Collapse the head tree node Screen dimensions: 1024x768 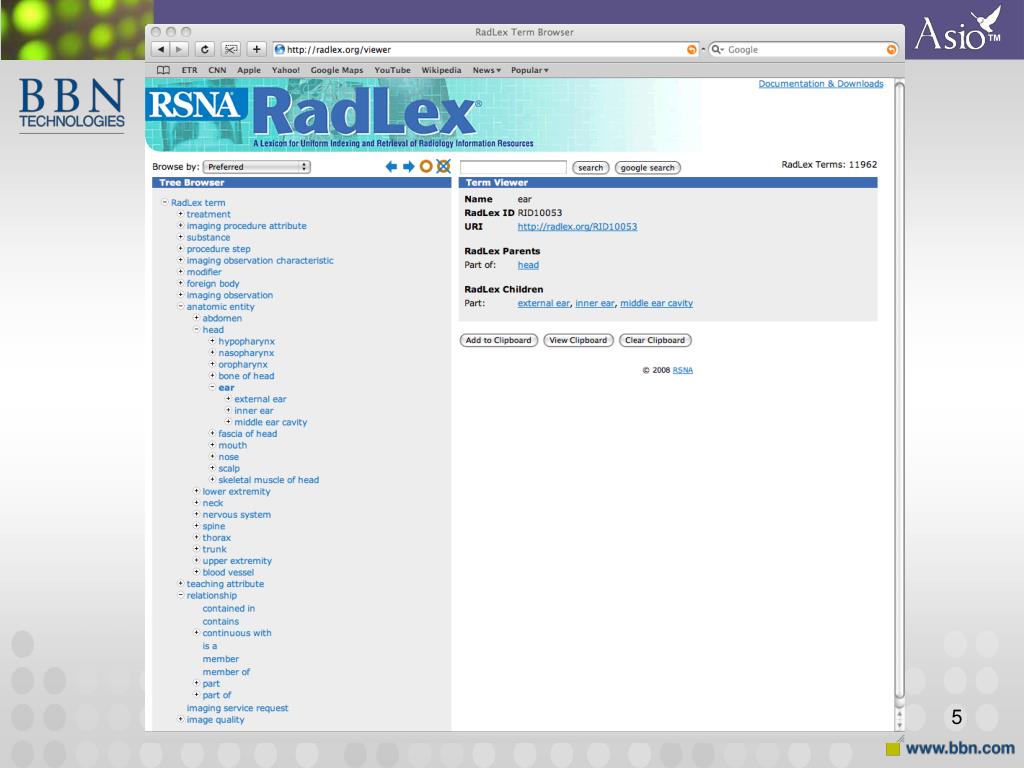[197, 330]
